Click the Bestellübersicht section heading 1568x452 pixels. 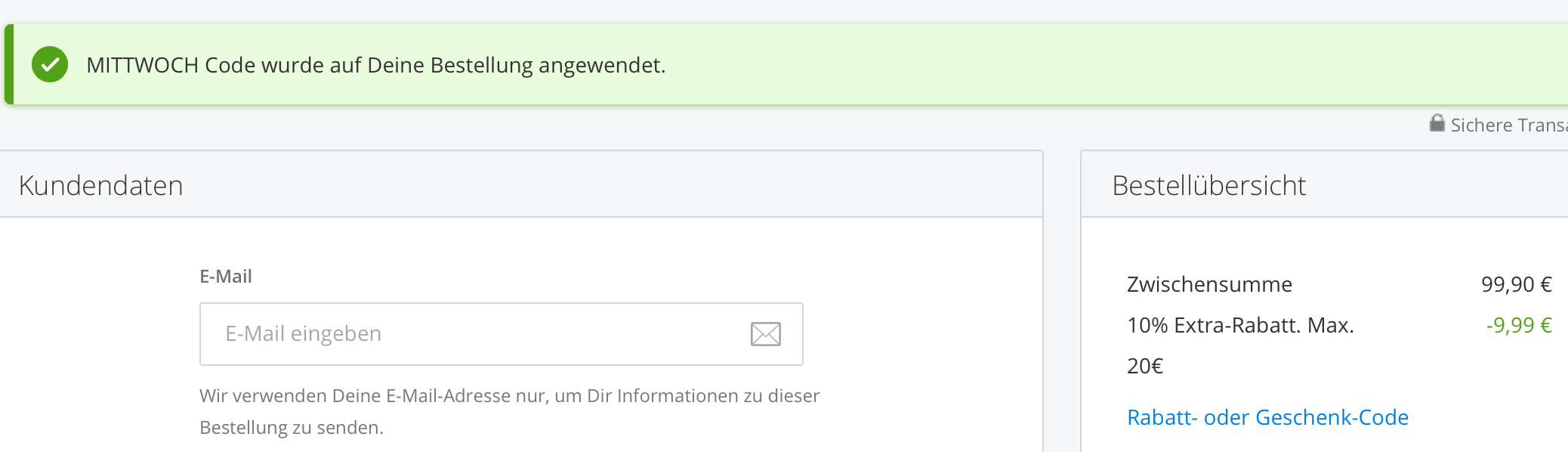(x=1208, y=186)
